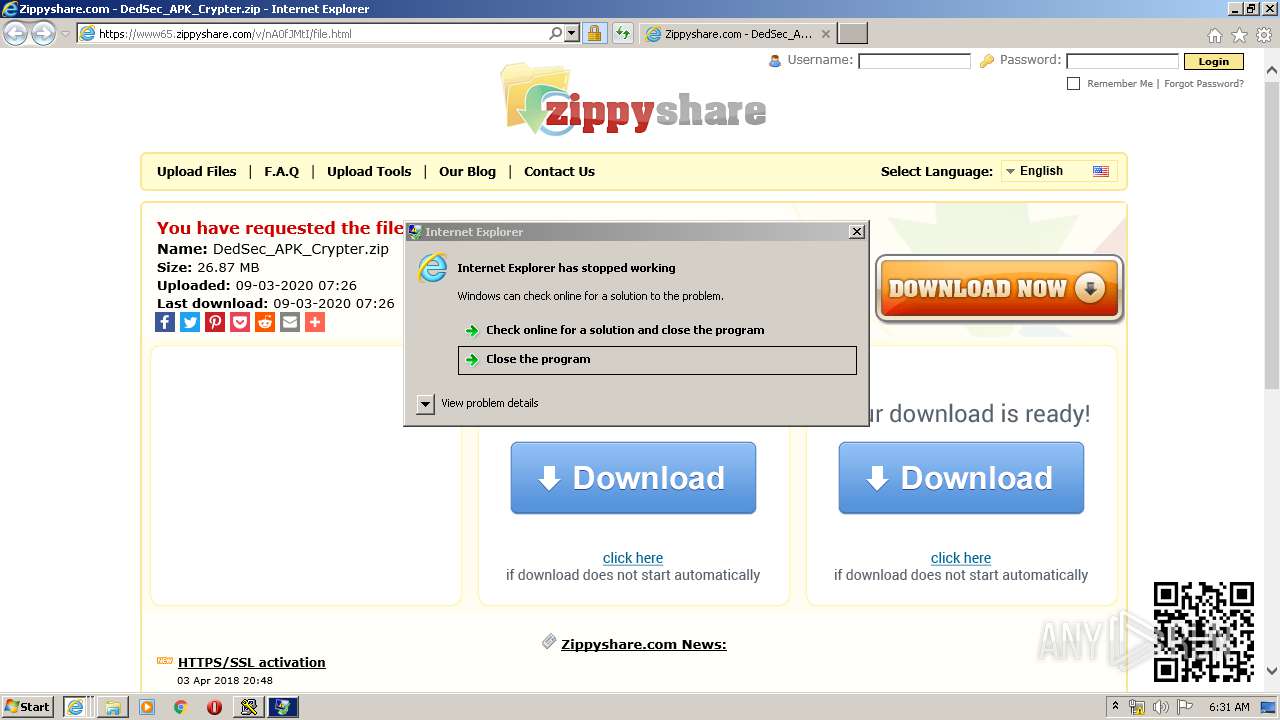Viewport: 1280px width, 720px height.
Task: Open the recent pages dropdown arrow
Action: 65,34
